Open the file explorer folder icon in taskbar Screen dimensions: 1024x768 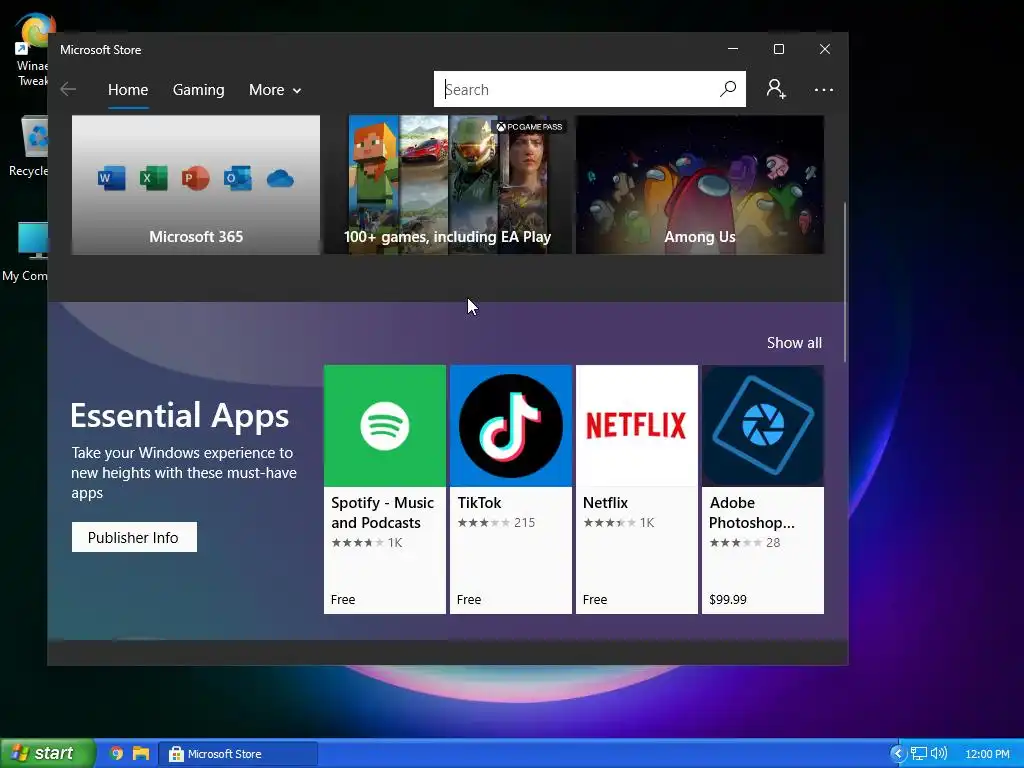(140, 754)
